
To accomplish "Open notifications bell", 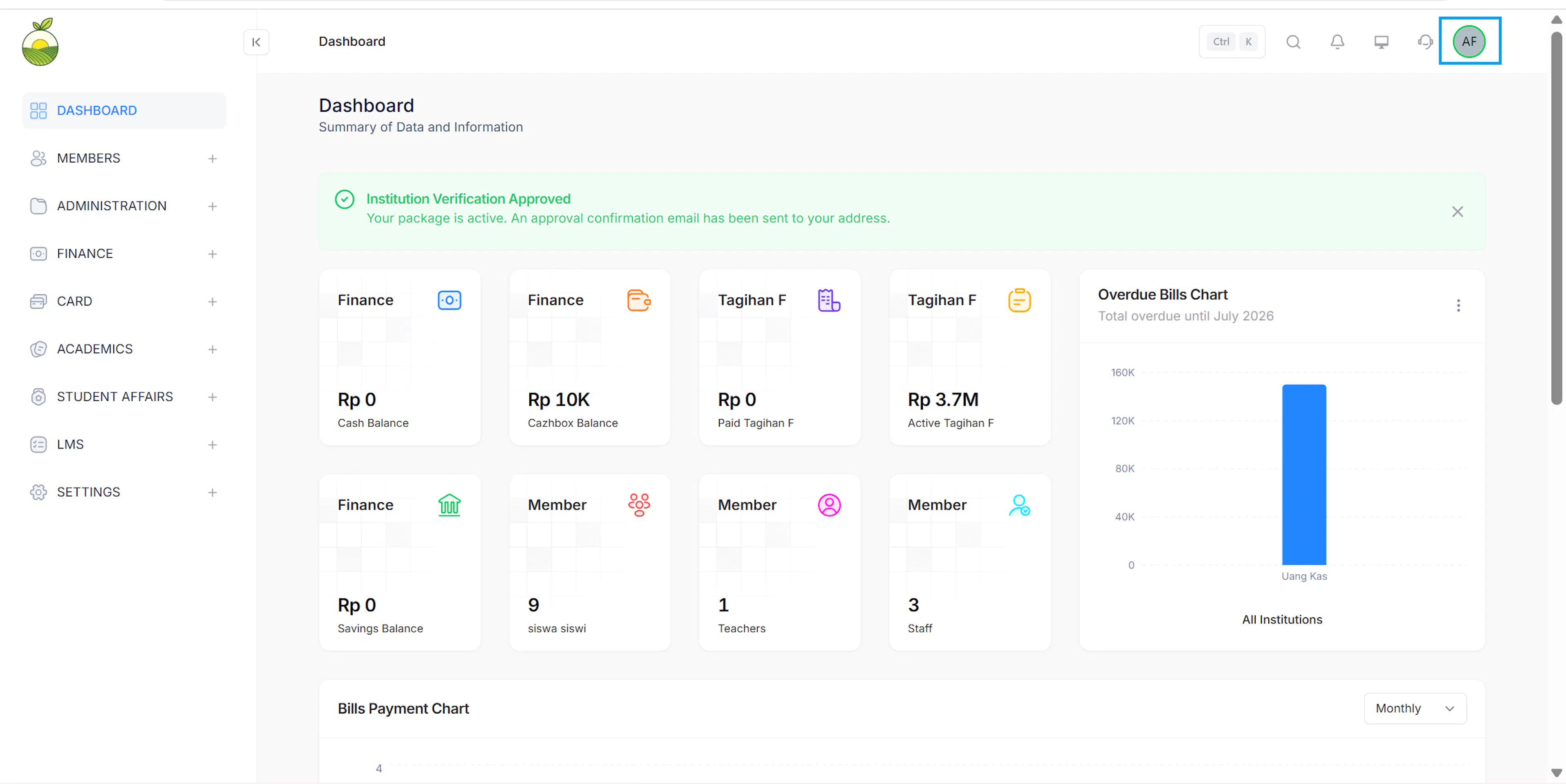I will coord(1337,42).
